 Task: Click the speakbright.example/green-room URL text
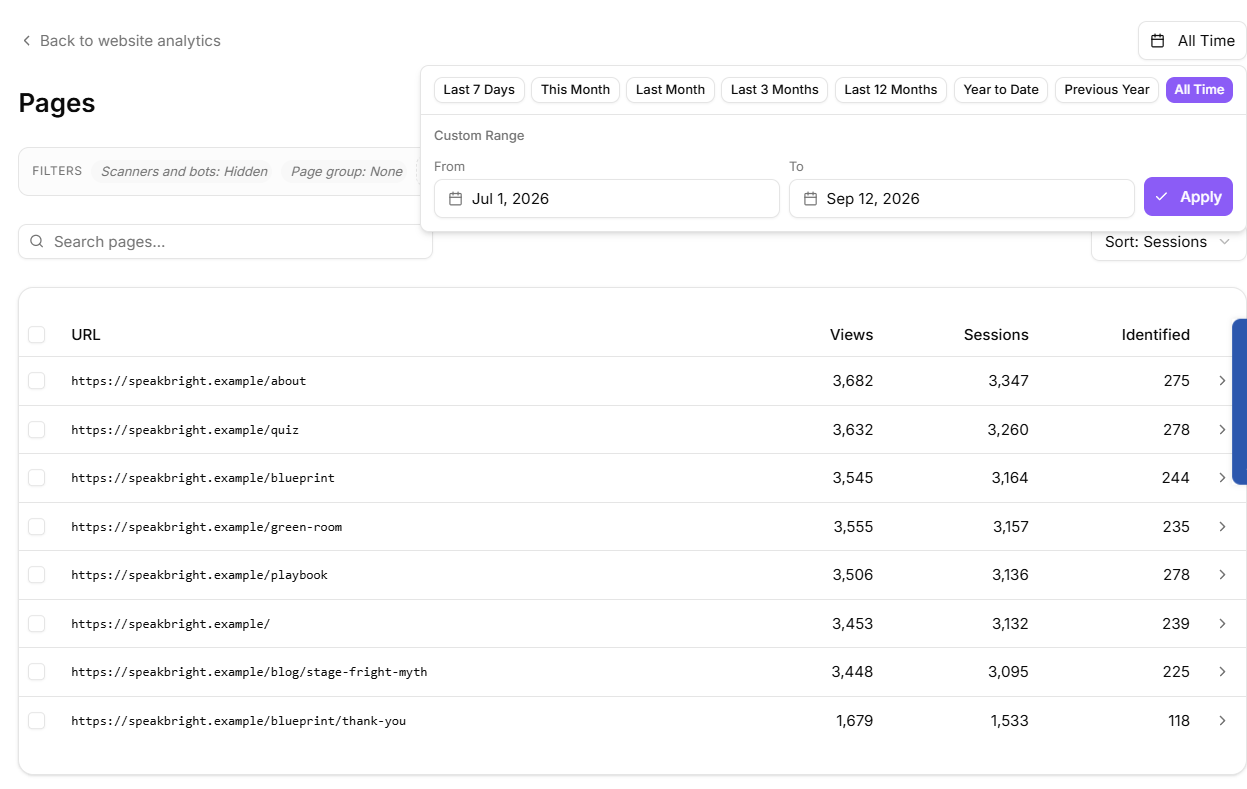[207, 527]
